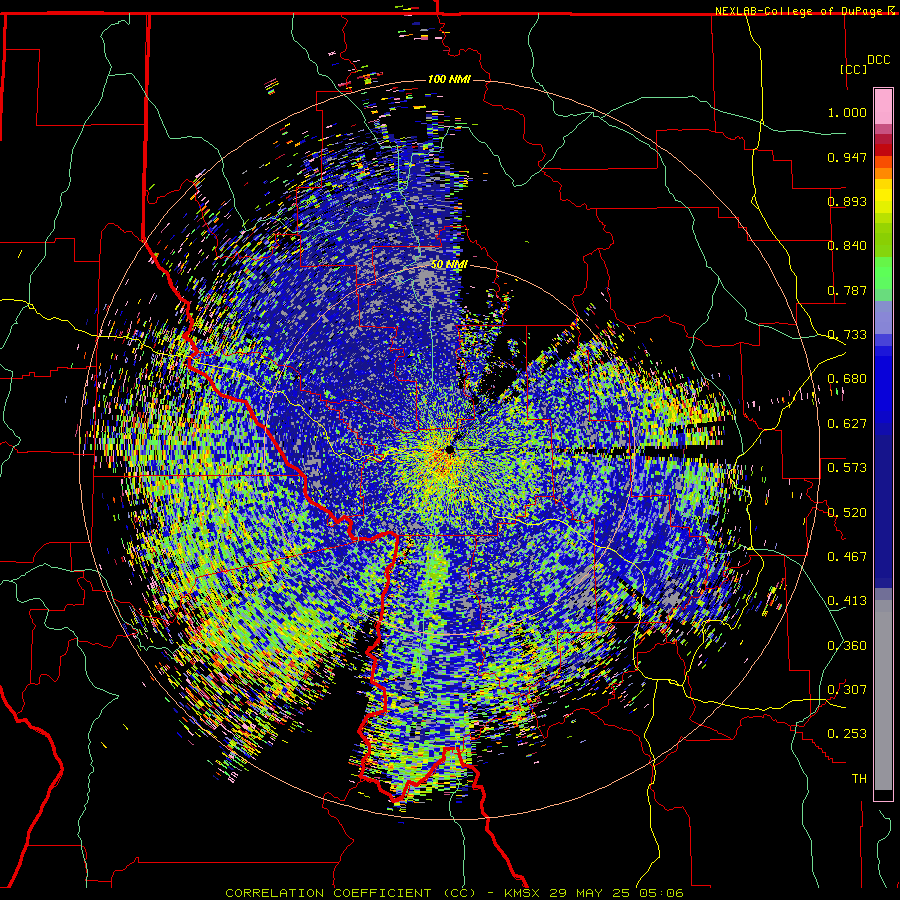Image resolution: width=900 pixels, height=900 pixels.
Task: Click the 0.307 scale value
Action: pos(847,690)
